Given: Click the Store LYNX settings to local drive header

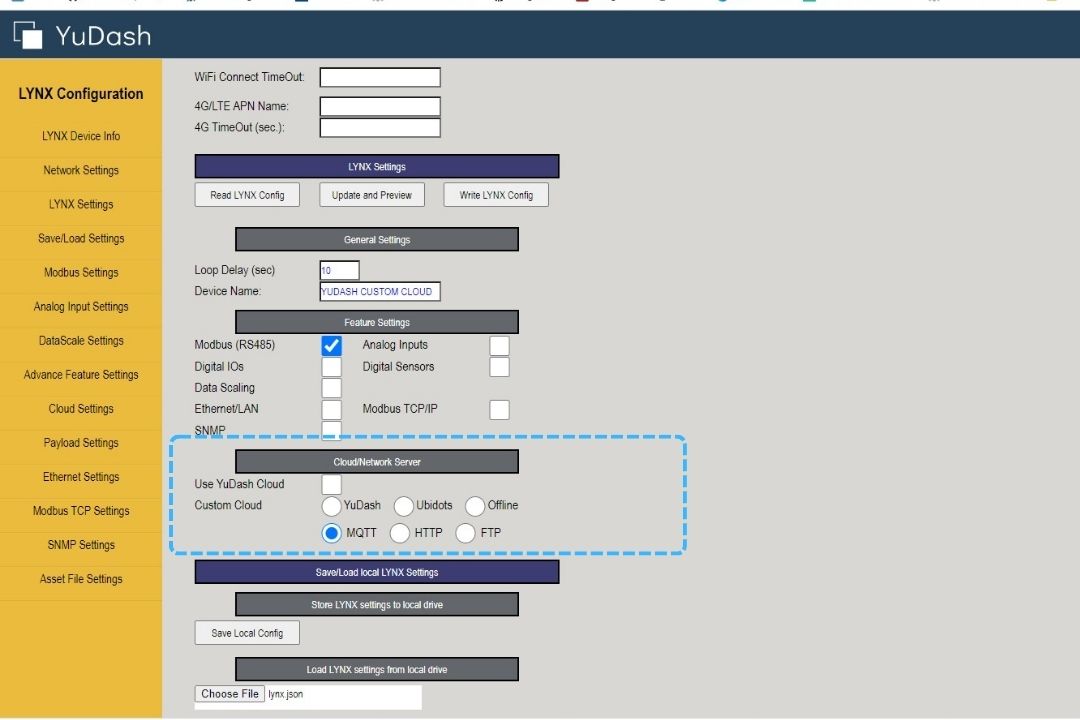Looking at the screenshot, I should tap(377, 605).
